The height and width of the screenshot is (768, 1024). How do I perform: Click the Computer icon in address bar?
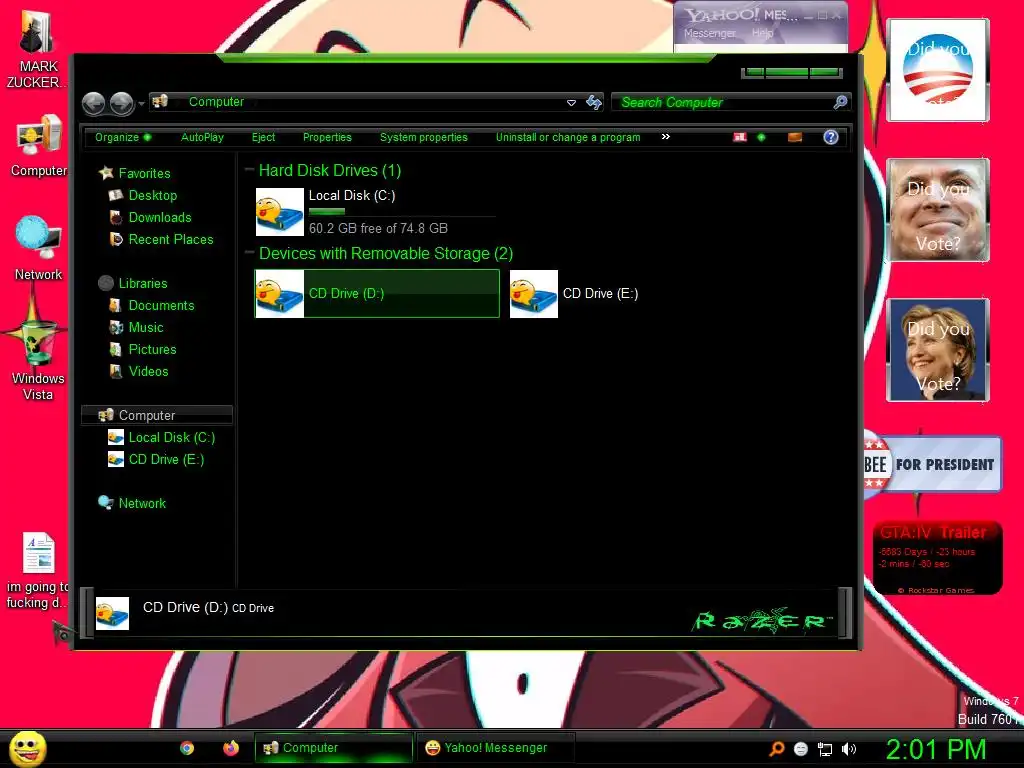pyautogui.click(x=161, y=101)
